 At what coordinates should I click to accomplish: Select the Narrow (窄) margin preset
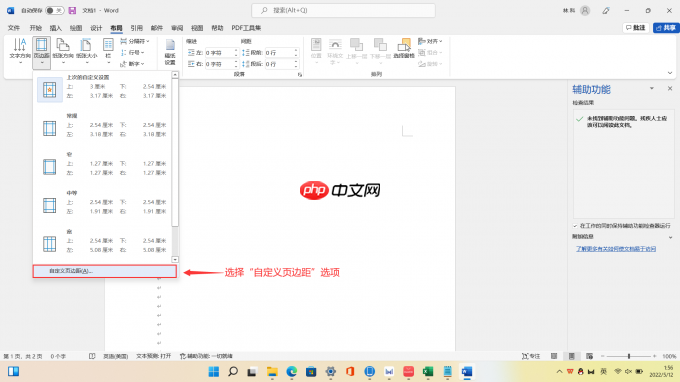coord(103,164)
